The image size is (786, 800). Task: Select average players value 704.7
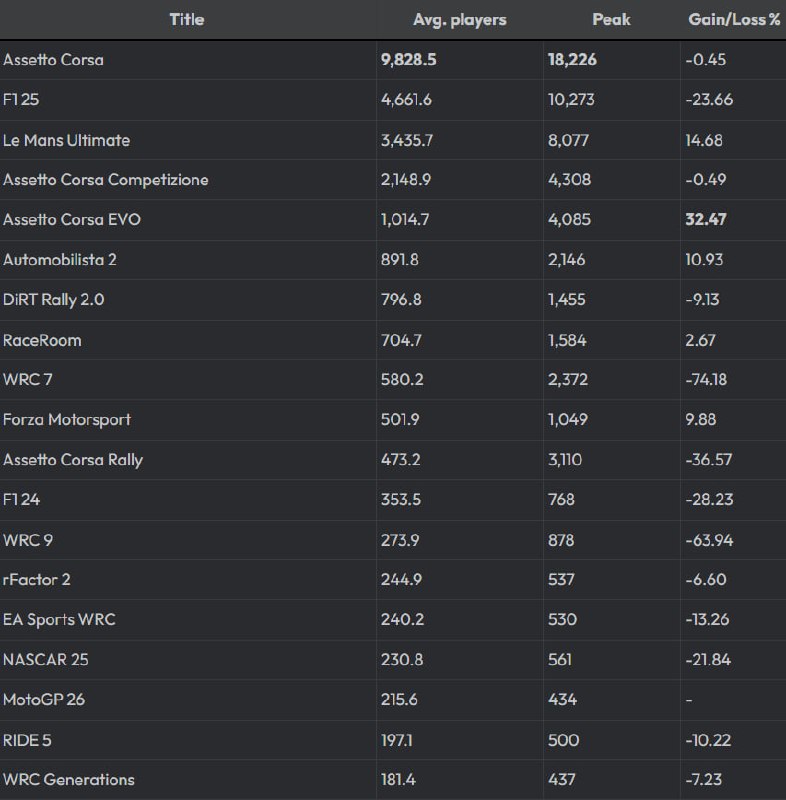pyautogui.click(x=401, y=340)
